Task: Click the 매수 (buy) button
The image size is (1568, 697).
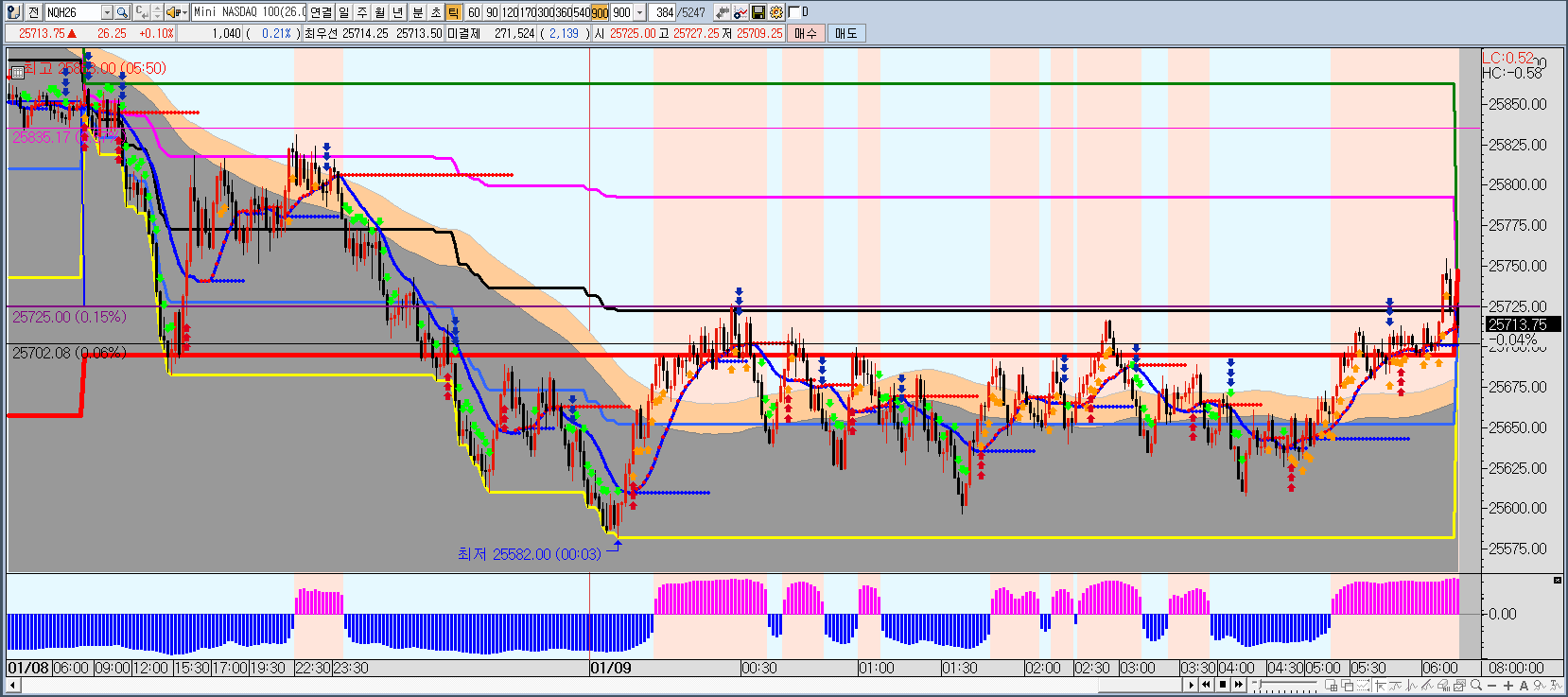Action: 806,33
